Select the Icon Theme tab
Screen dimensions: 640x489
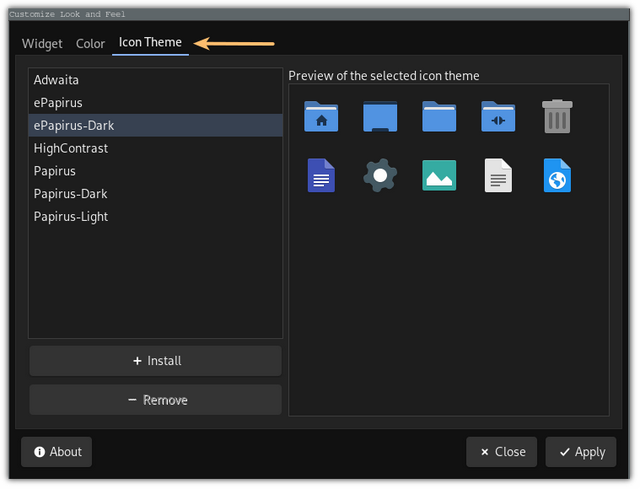[x=150, y=43]
